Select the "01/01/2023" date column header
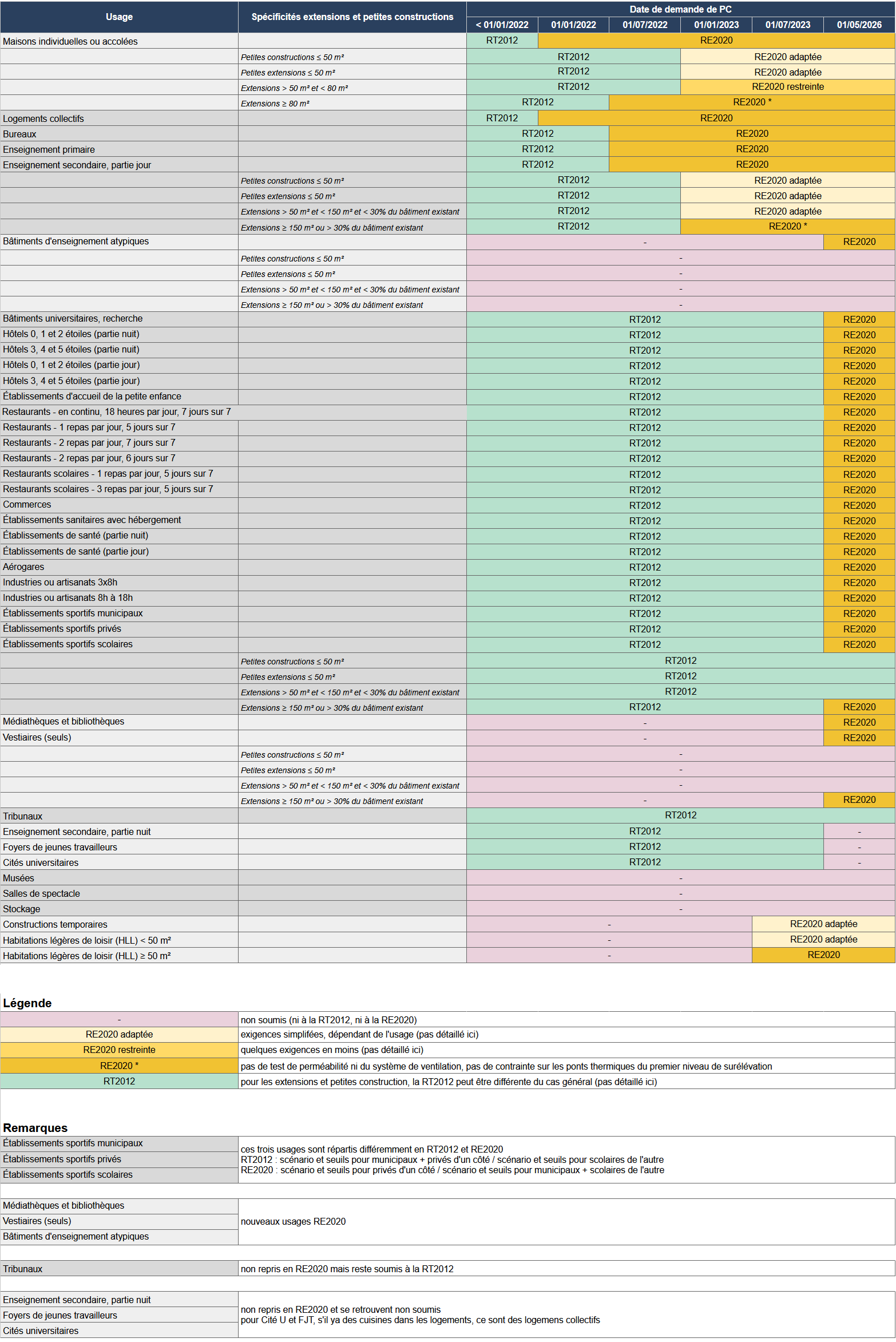This screenshot has height=1342, width=896. click(x=716, y=25)
